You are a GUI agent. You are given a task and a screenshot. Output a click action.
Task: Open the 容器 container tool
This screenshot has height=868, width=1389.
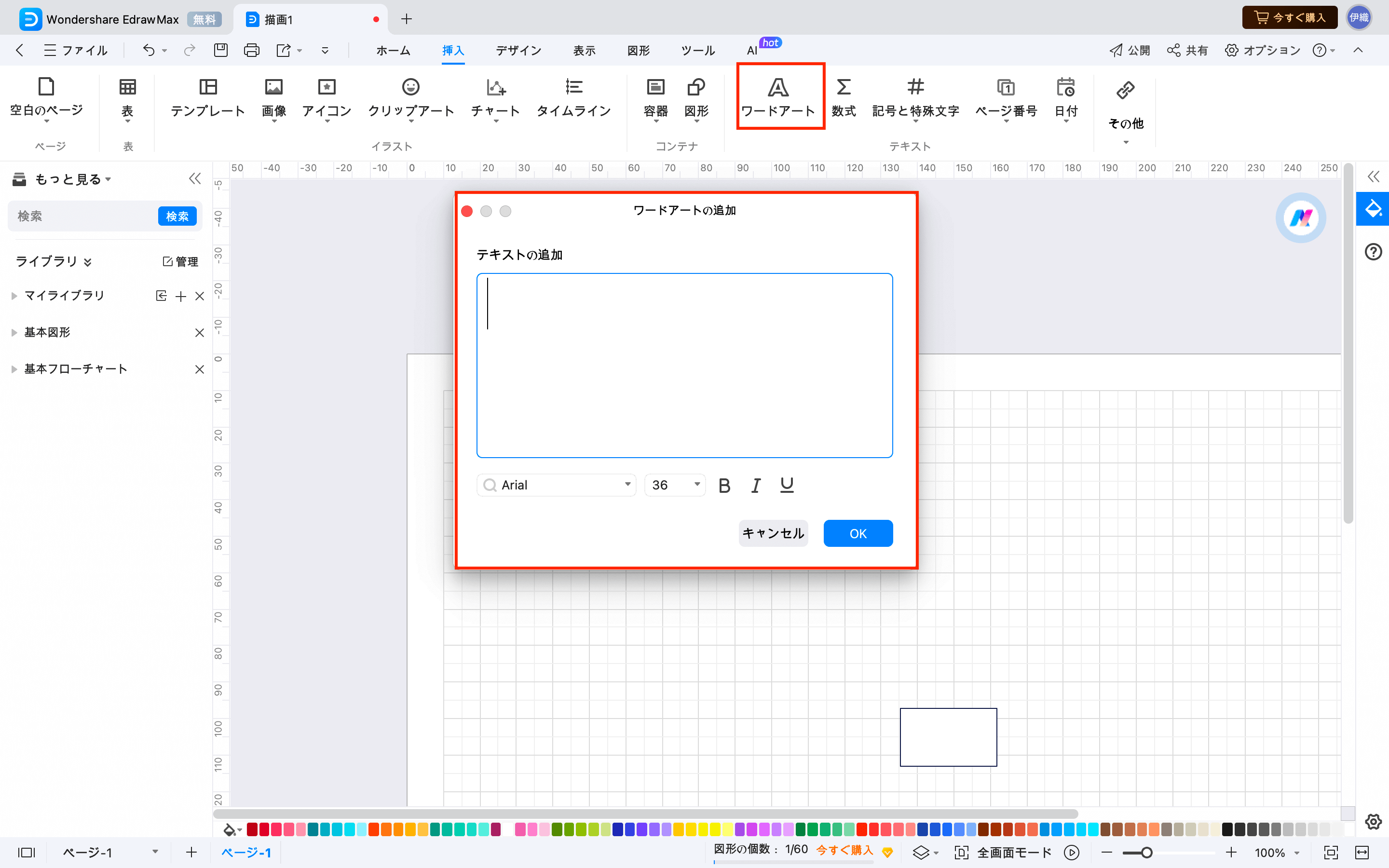click(655, 99)
